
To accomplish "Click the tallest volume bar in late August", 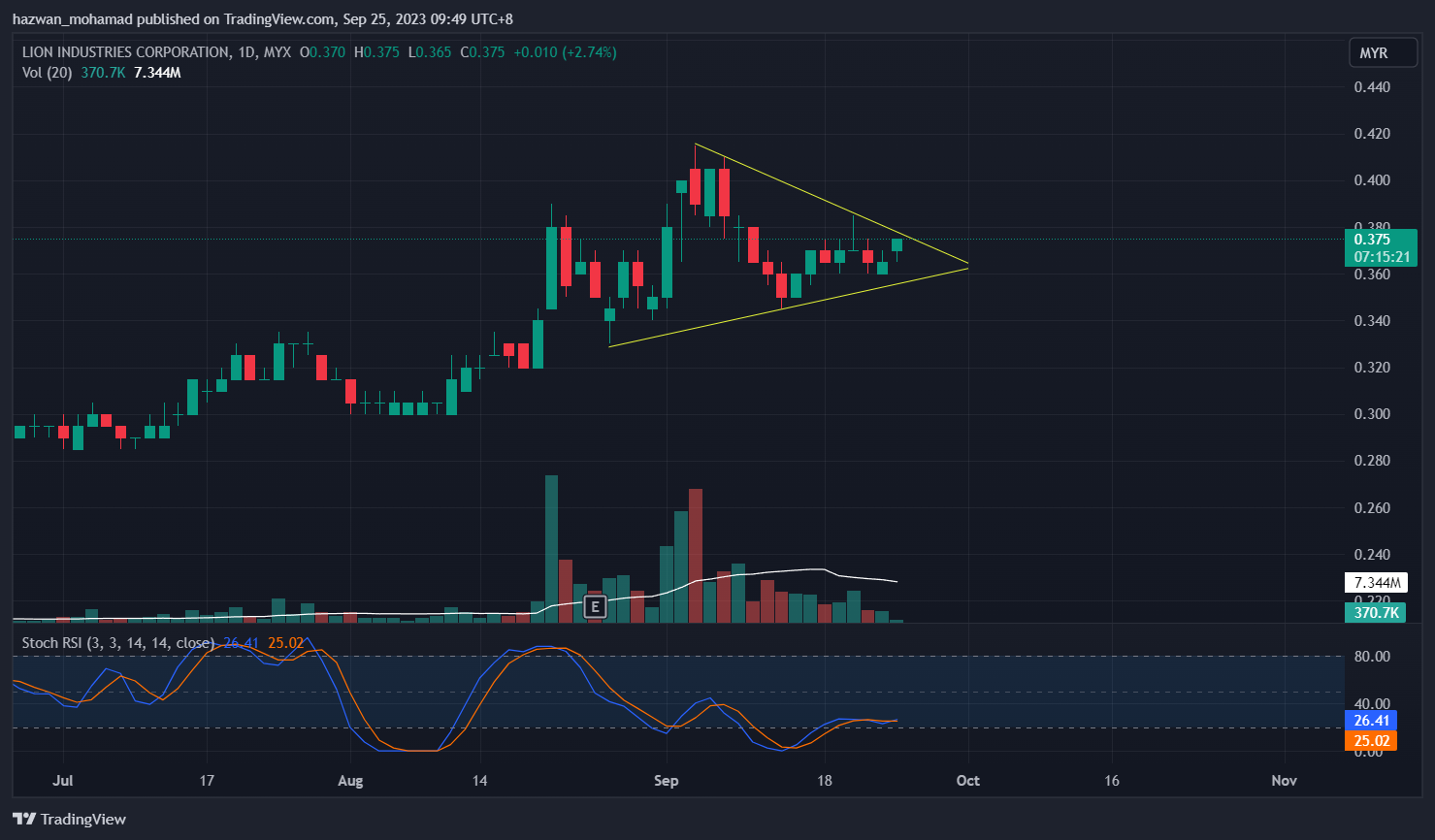I will tap(551, 548).
